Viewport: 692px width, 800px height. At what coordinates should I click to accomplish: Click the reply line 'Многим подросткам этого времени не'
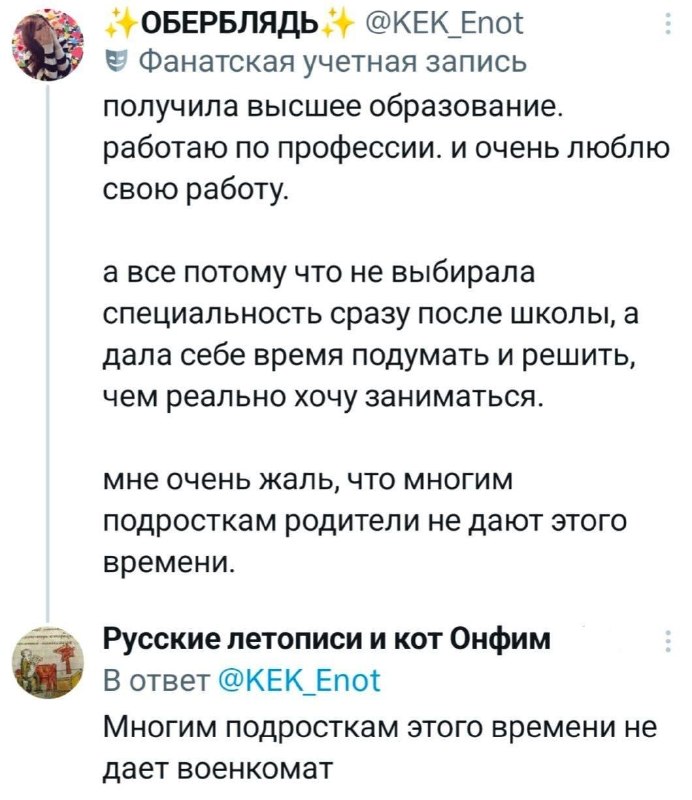pos(378,726)
